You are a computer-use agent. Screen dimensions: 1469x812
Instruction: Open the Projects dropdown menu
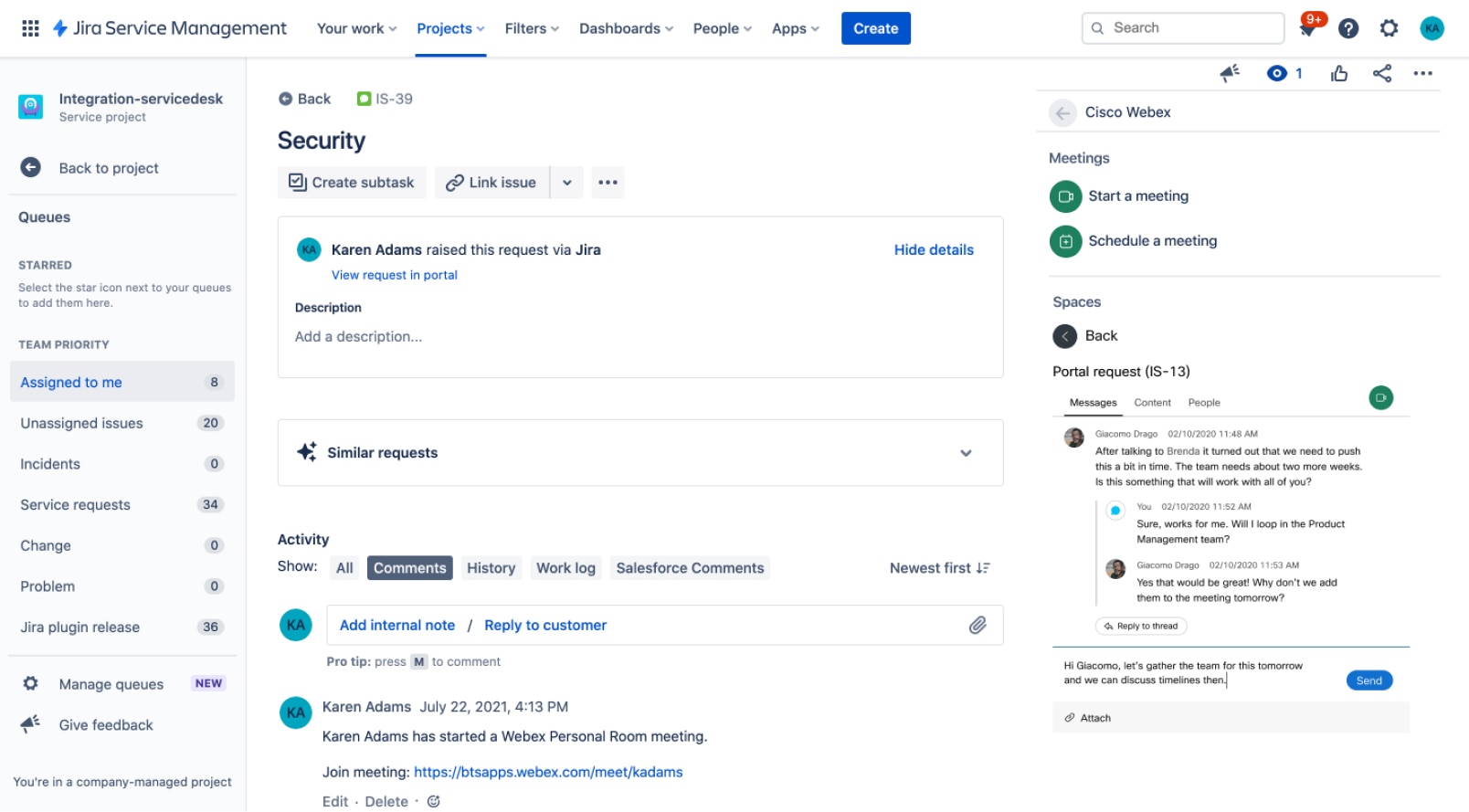tap(450, 28)
